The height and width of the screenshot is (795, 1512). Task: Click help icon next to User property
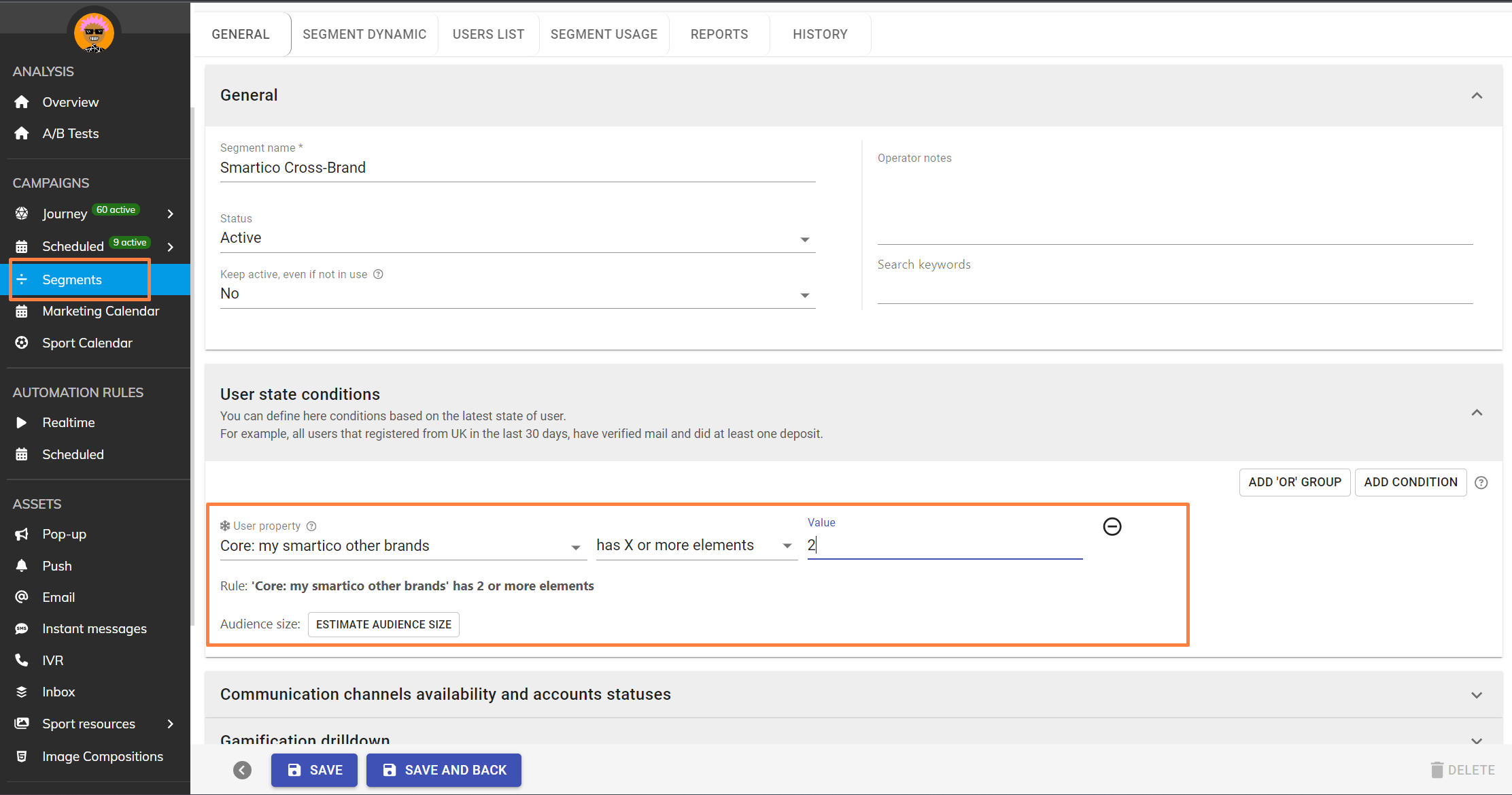311,526
